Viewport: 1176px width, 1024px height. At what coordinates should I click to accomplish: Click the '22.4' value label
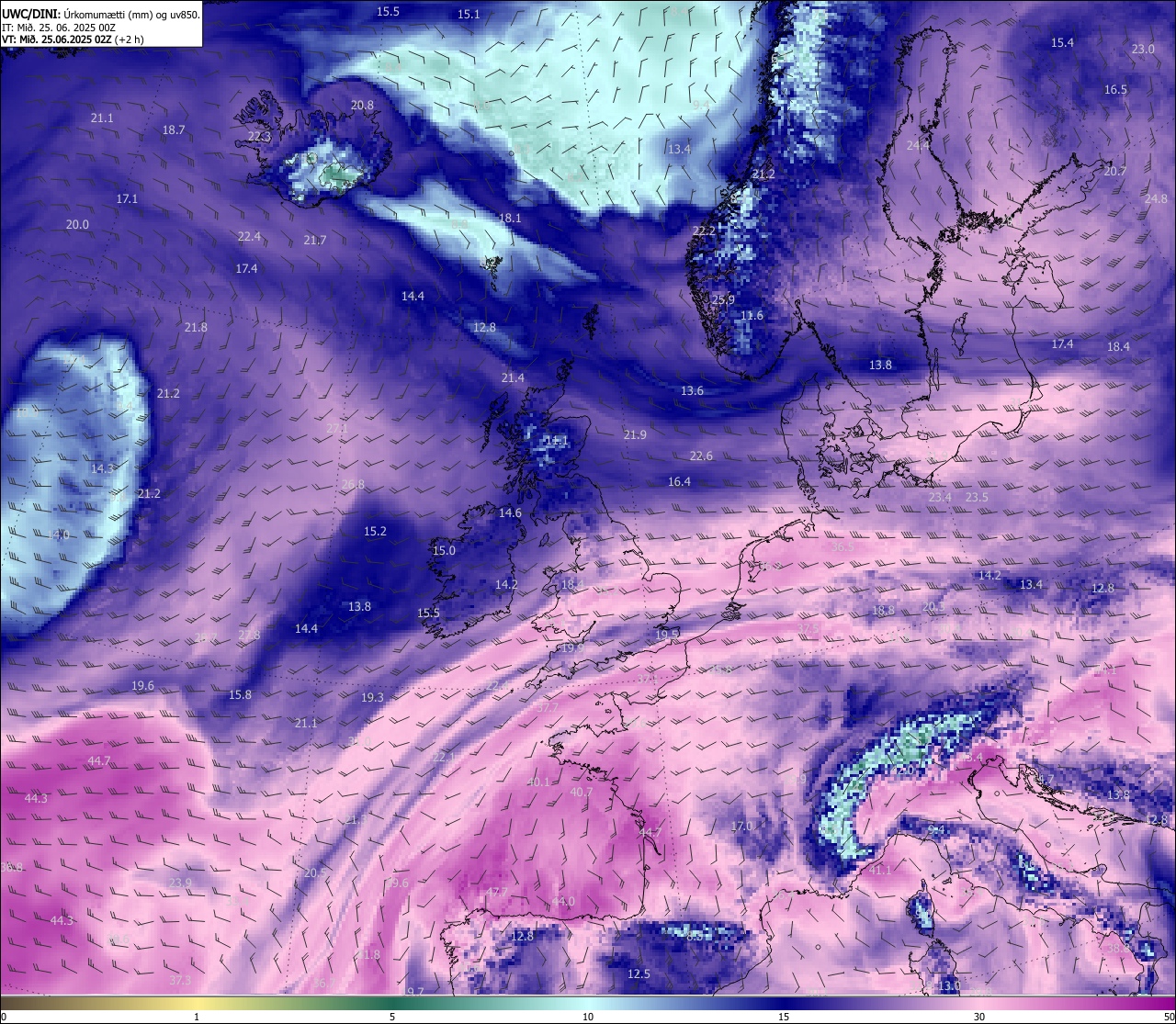tap(249, 236)
